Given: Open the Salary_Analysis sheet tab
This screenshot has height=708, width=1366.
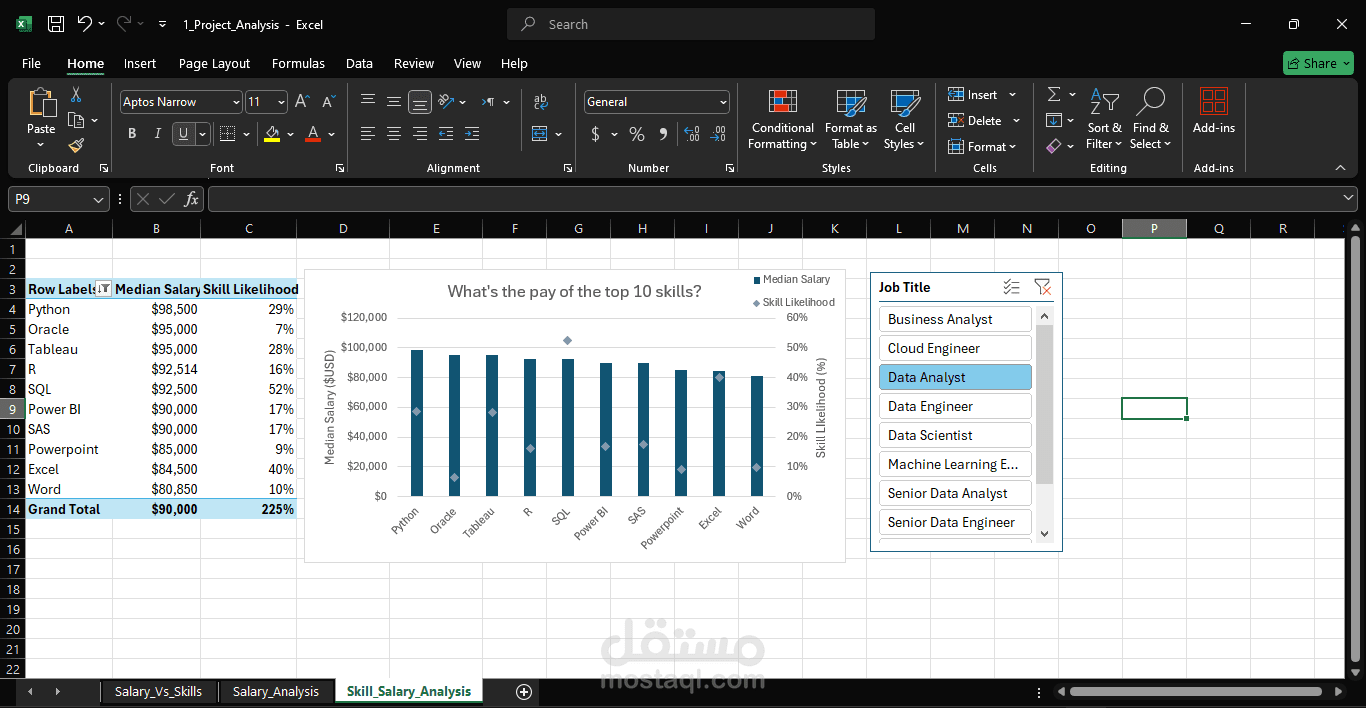Looking at the screenshot, I should pyautogui.click(x=276, y=691).
